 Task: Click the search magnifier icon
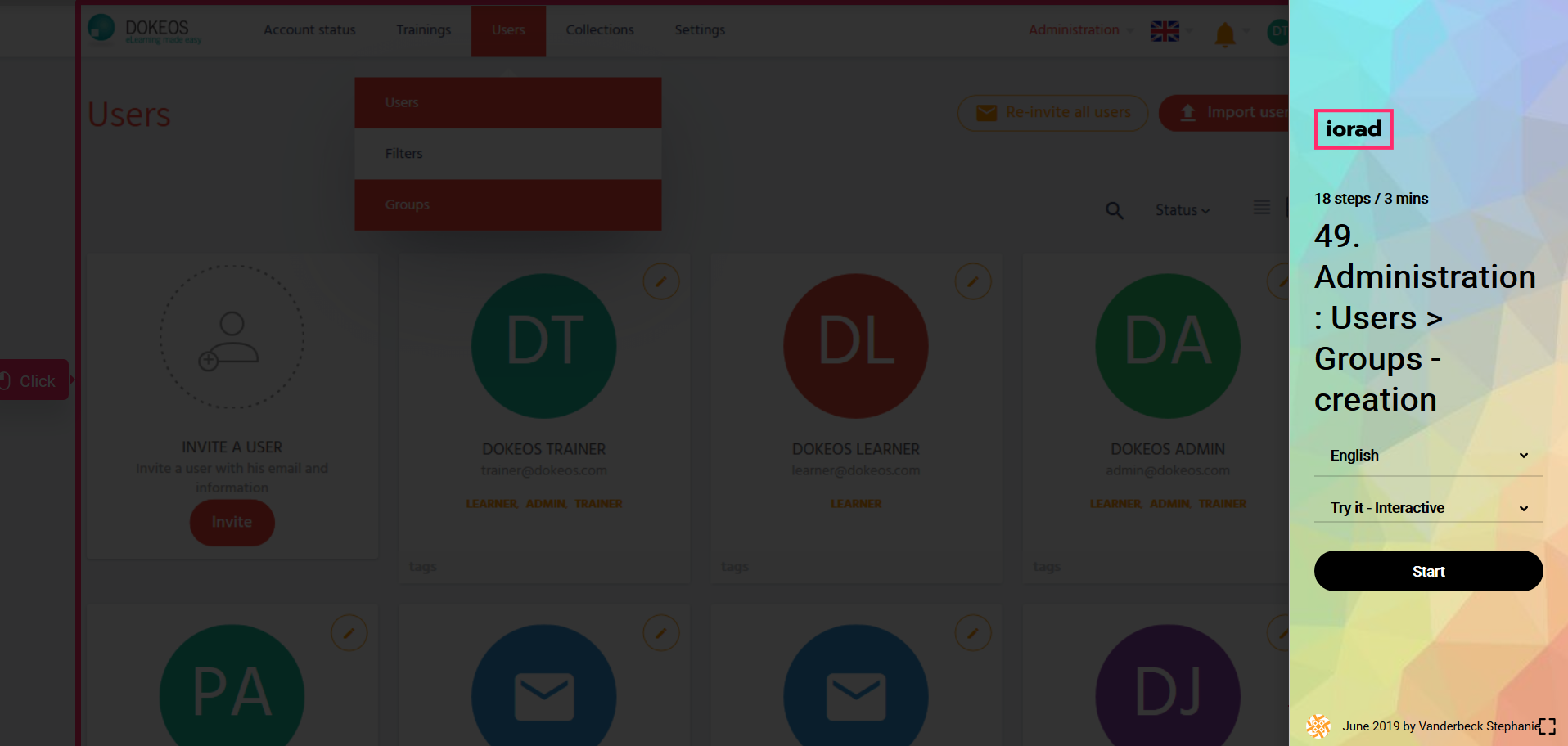tap(1114, 211)
